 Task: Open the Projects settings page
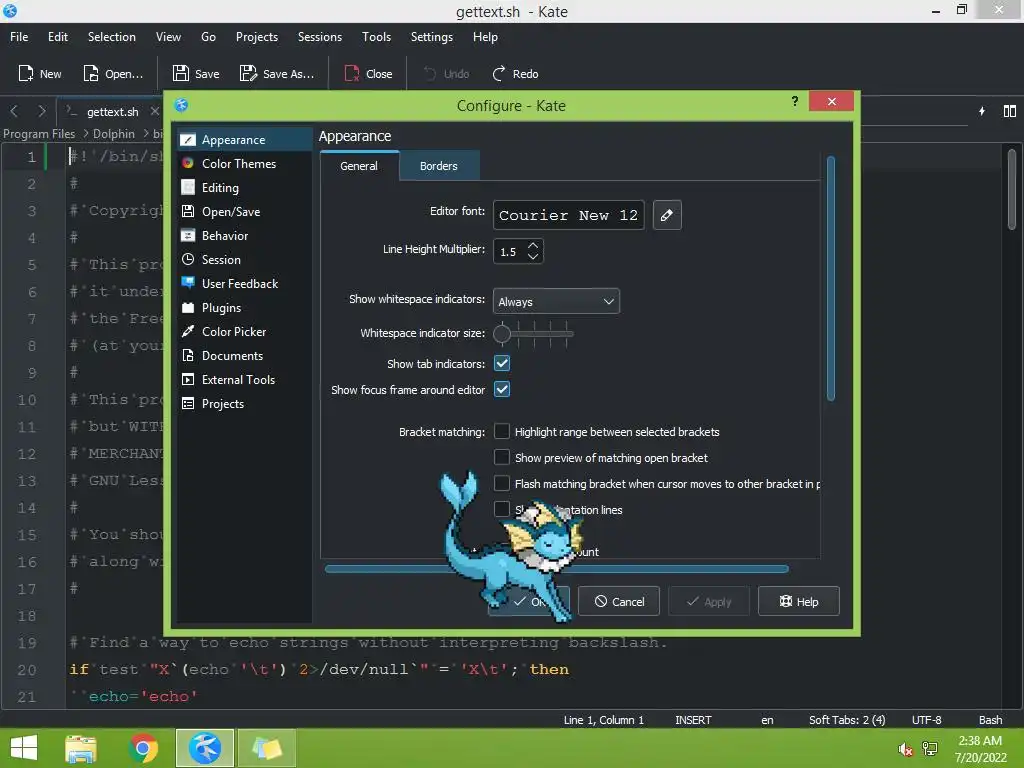pyautogui.click(x=244, y=404)
